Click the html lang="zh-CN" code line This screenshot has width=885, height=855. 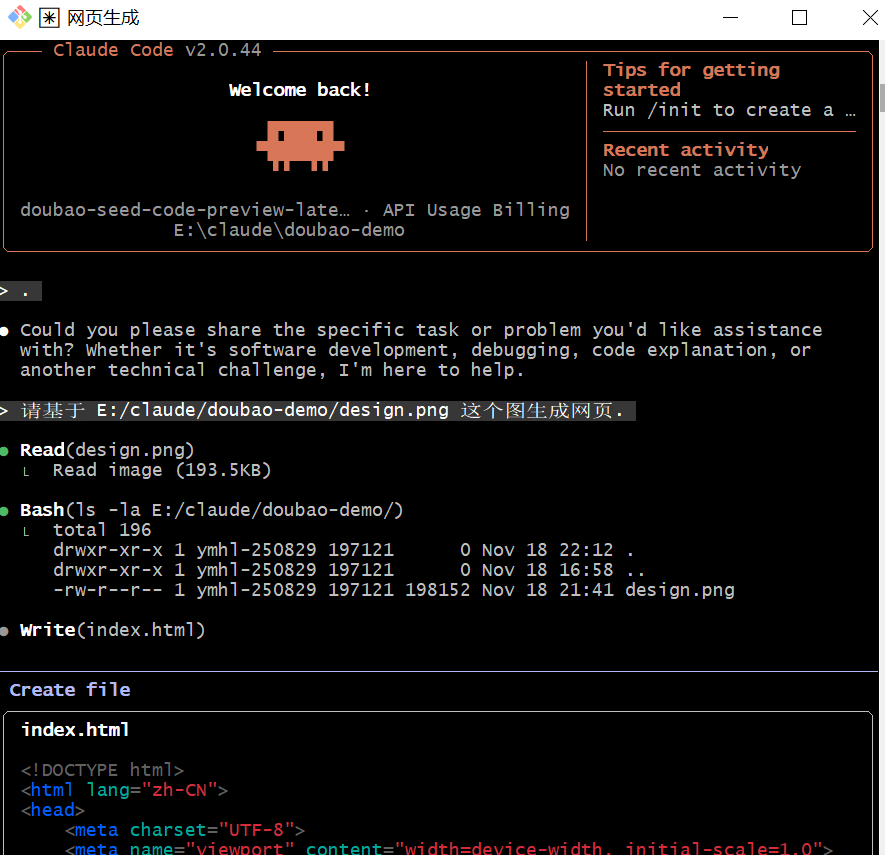click(x=124, y=790)
